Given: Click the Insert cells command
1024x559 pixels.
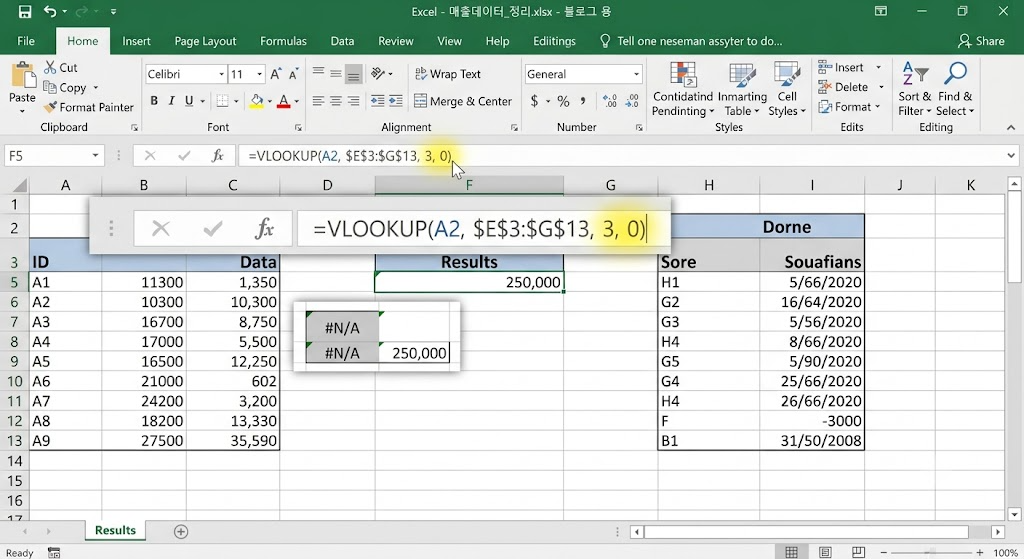Looking at the screenshot, I should (x=841, y=67).
